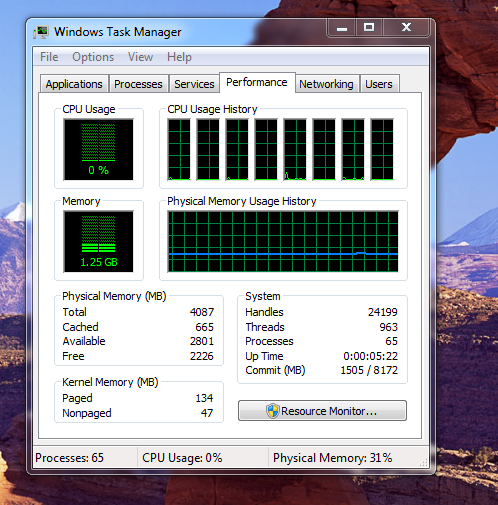Switch to the Networking tab

[326, 84]
